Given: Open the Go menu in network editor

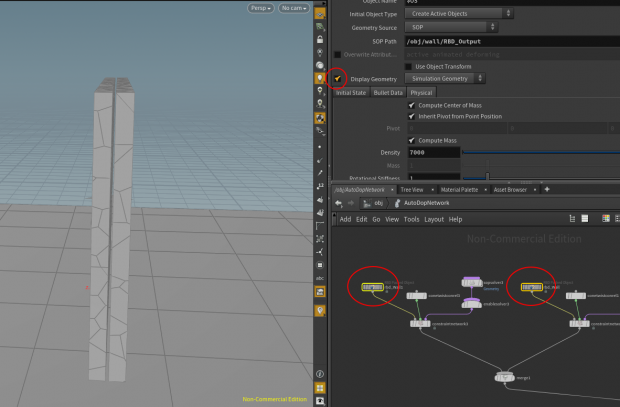Looking at the screenshot, I should pos(376,219).
